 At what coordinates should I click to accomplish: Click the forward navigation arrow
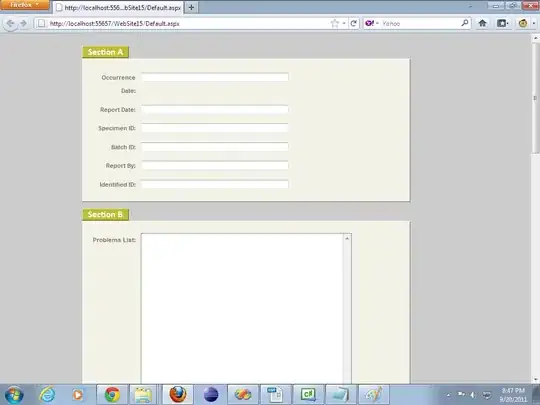[x=23, y=23]
